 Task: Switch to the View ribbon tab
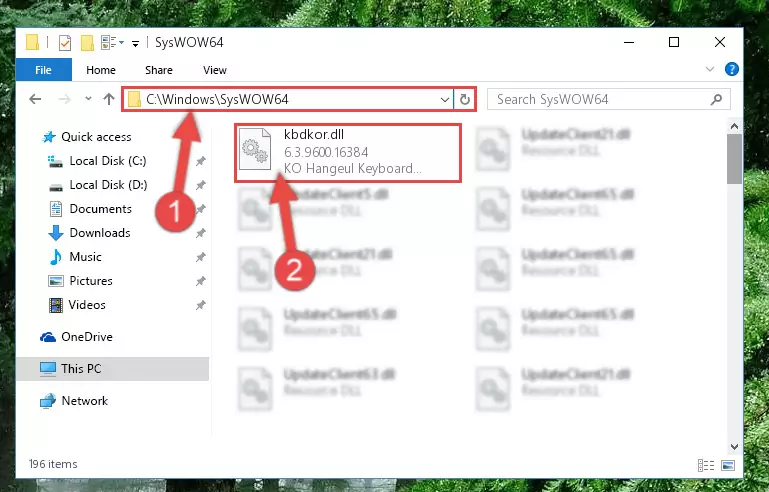(x=215, y=70)
